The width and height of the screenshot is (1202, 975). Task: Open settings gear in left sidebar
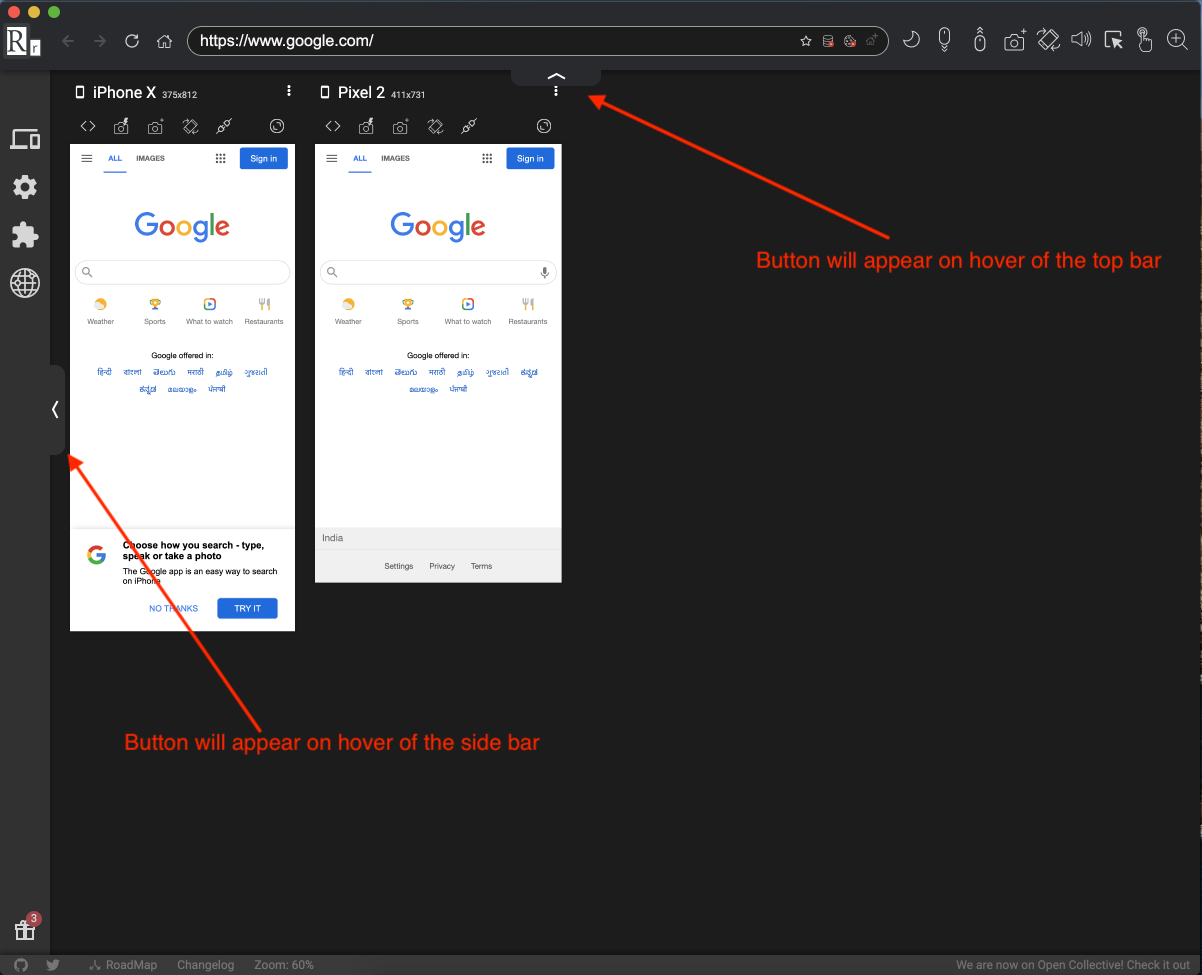[25, 187]
